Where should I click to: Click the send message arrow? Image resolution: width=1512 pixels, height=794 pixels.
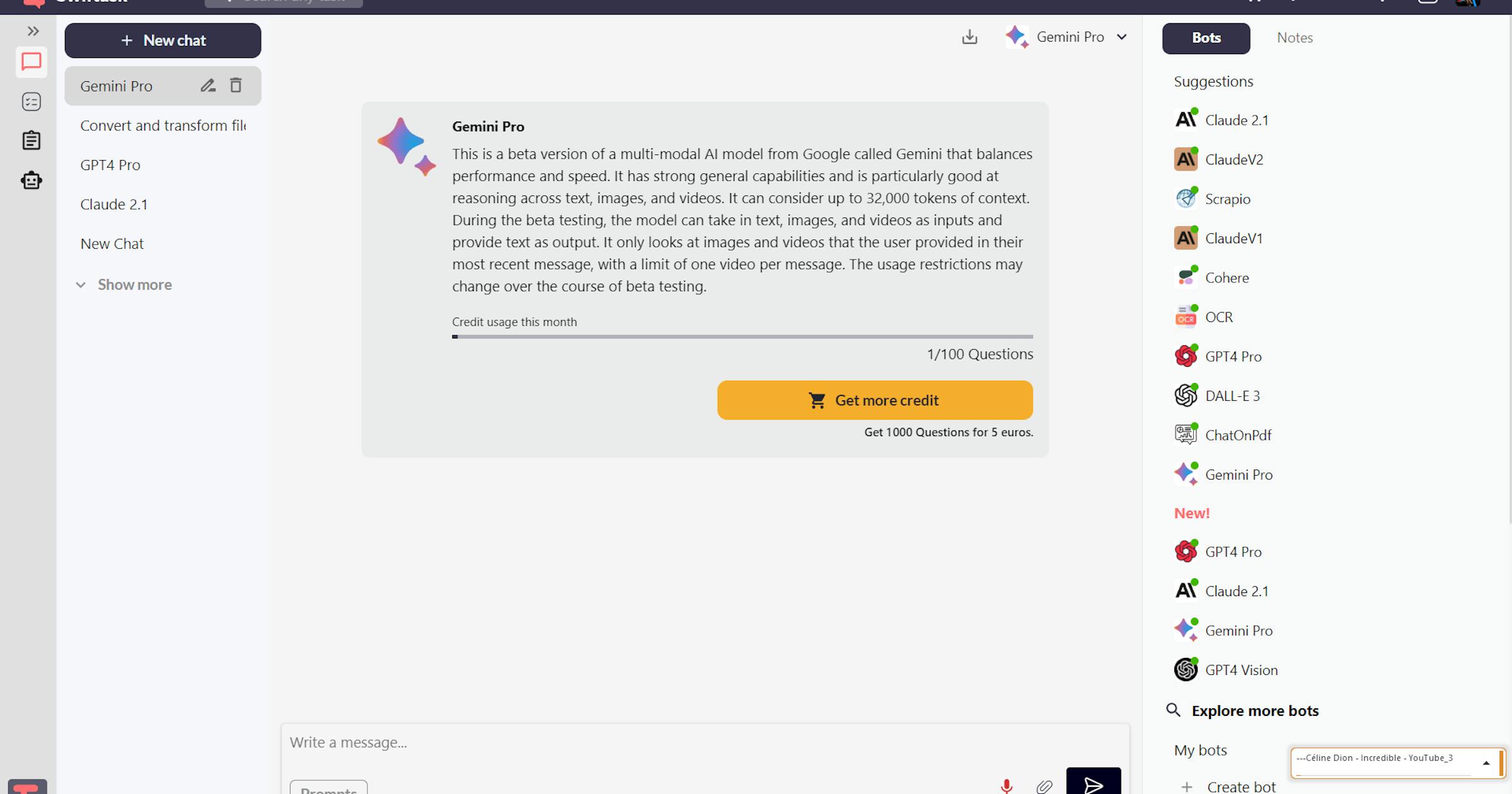pos(1093,785)
